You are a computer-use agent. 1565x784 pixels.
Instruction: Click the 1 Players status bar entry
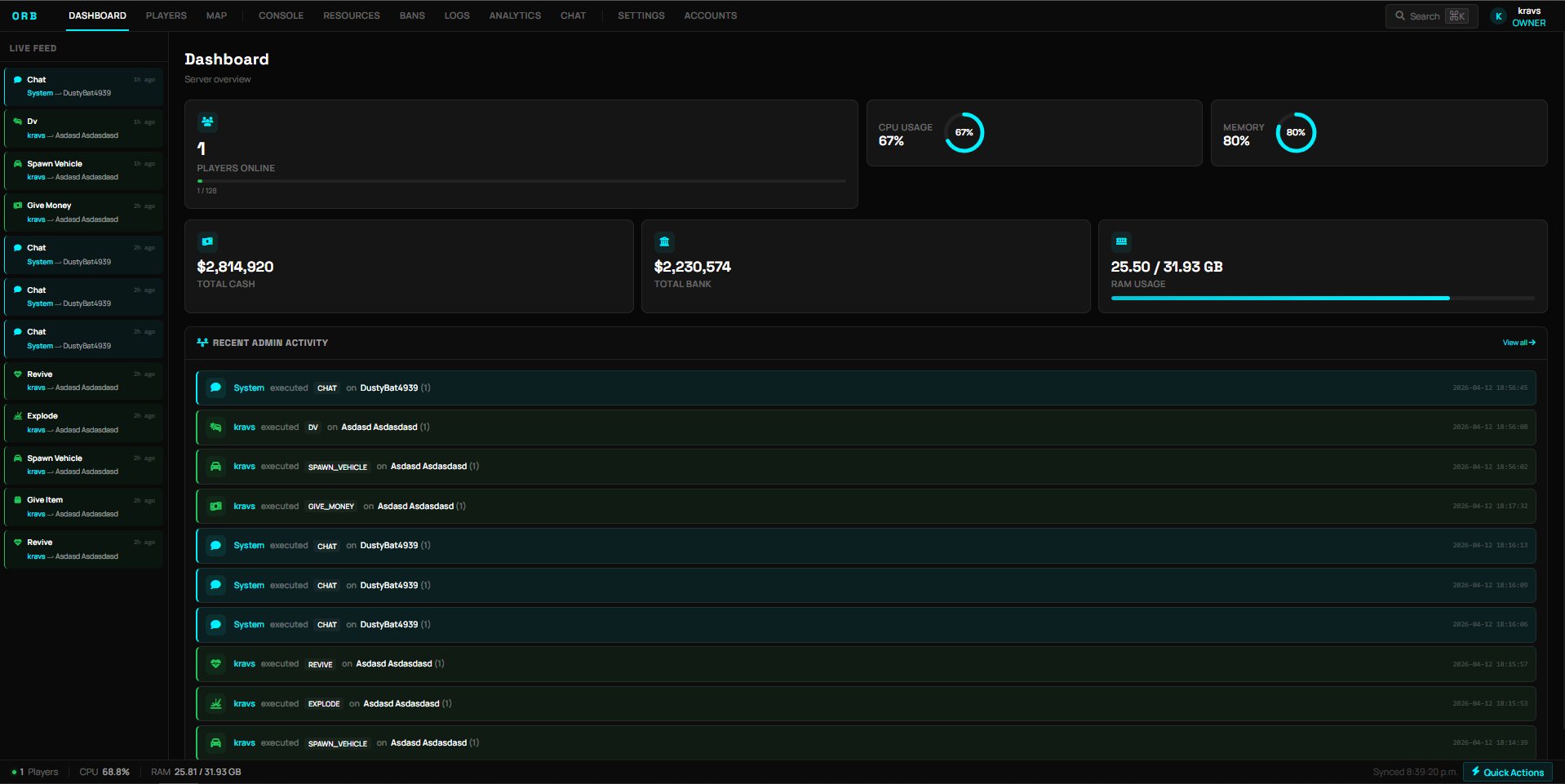[x=35, y=772]
